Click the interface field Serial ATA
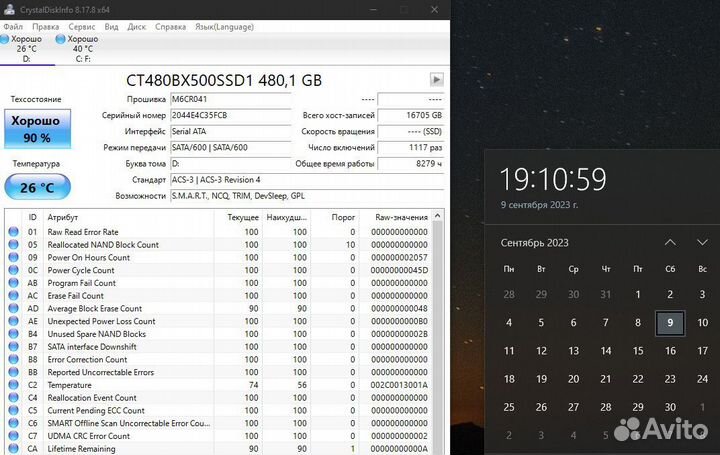 click(x=231, y=131)
